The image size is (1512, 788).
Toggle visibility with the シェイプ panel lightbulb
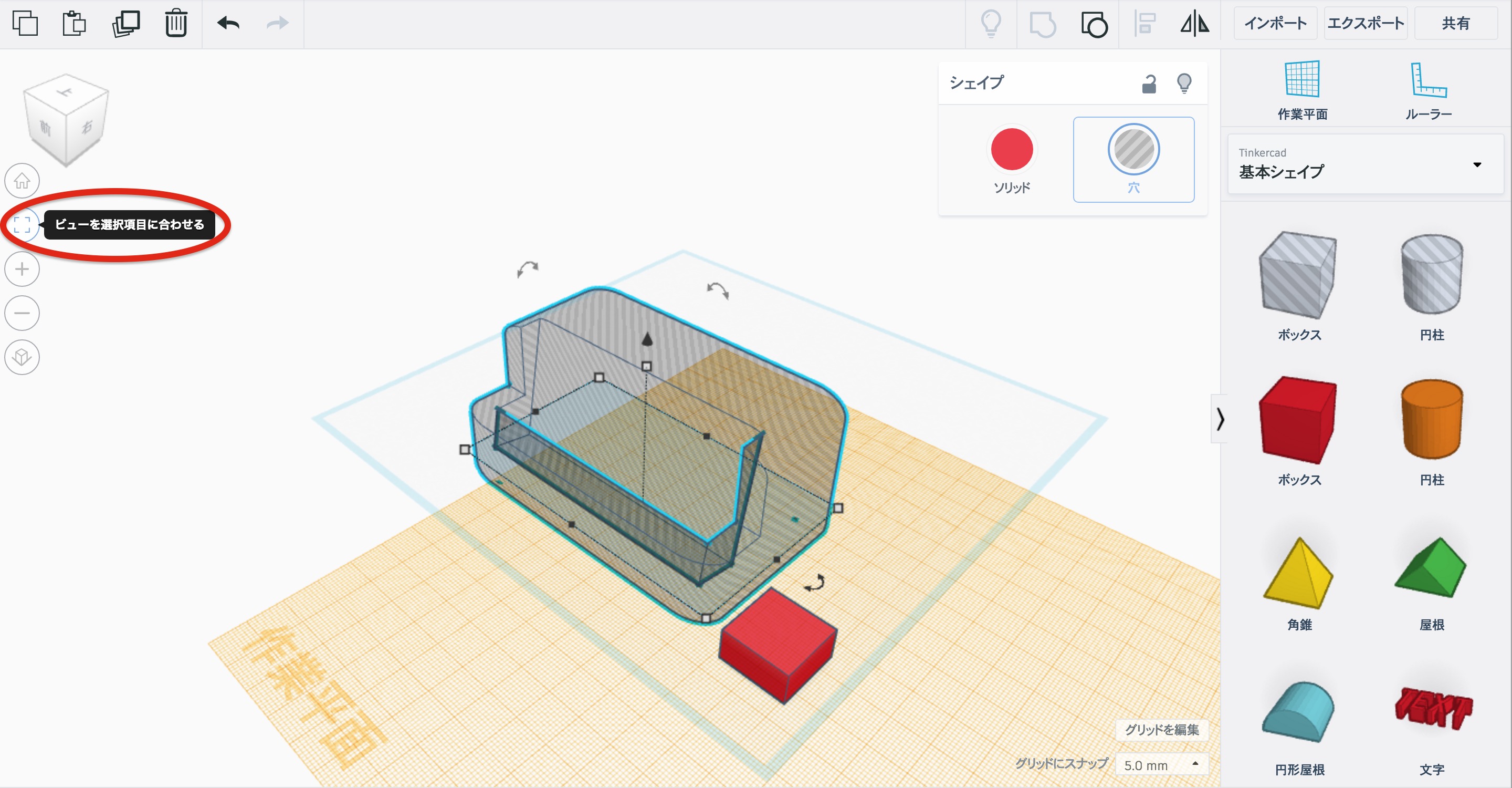1184,84
